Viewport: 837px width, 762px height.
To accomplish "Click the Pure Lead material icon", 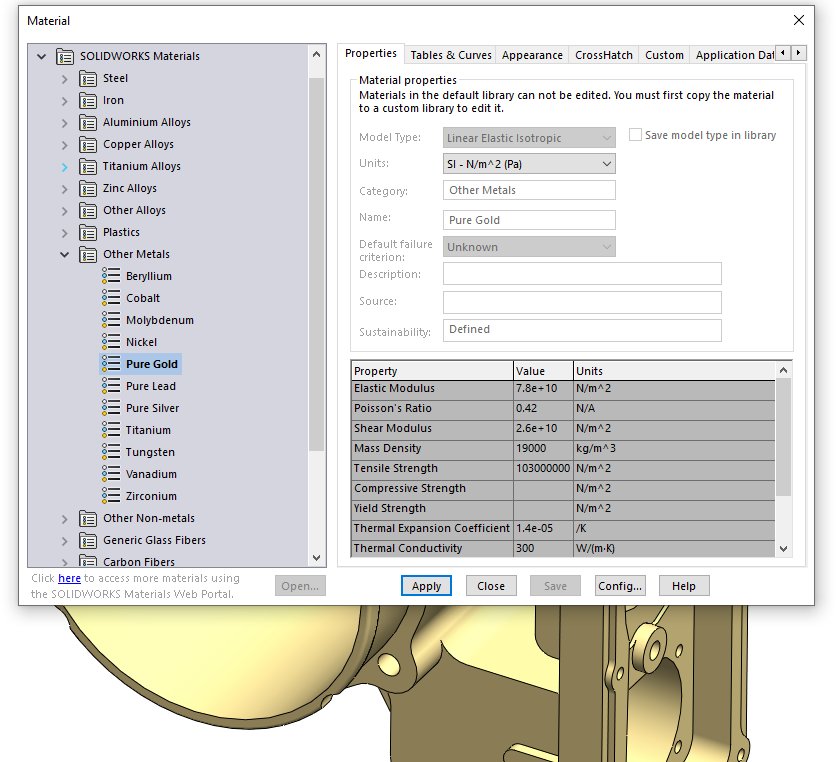I will point(111,386).
